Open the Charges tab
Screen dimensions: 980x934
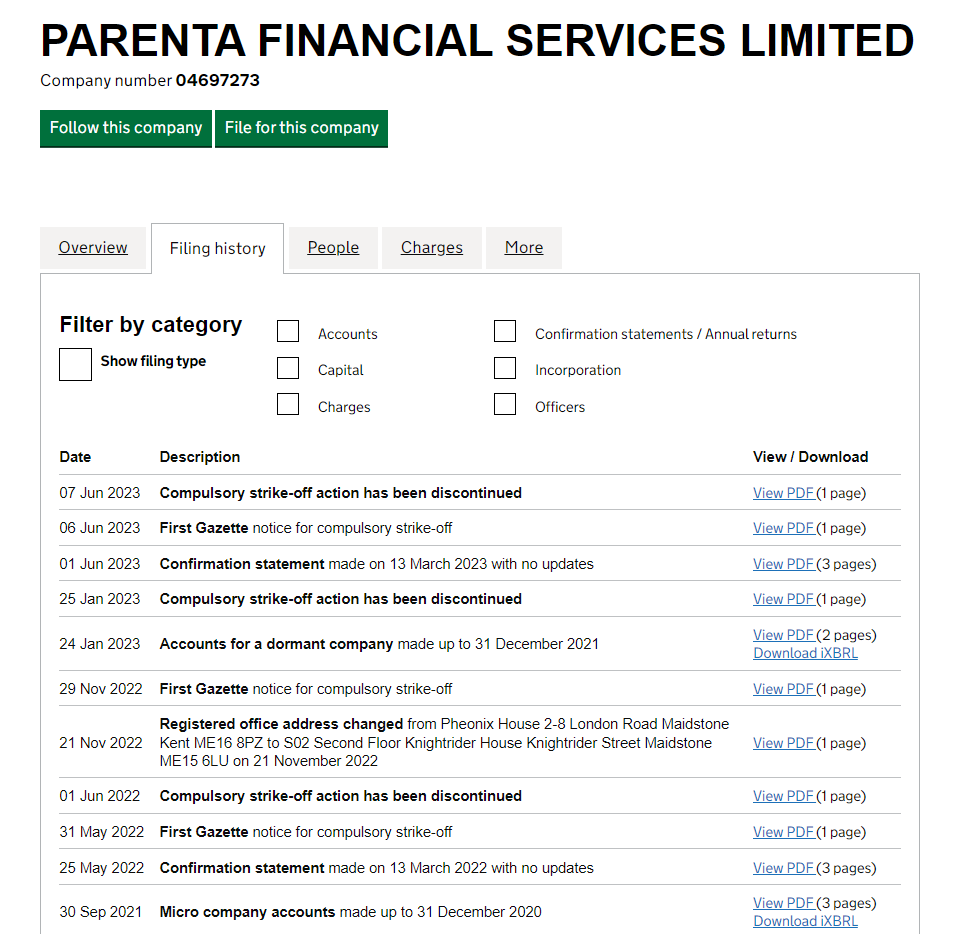tap(432, 248)
